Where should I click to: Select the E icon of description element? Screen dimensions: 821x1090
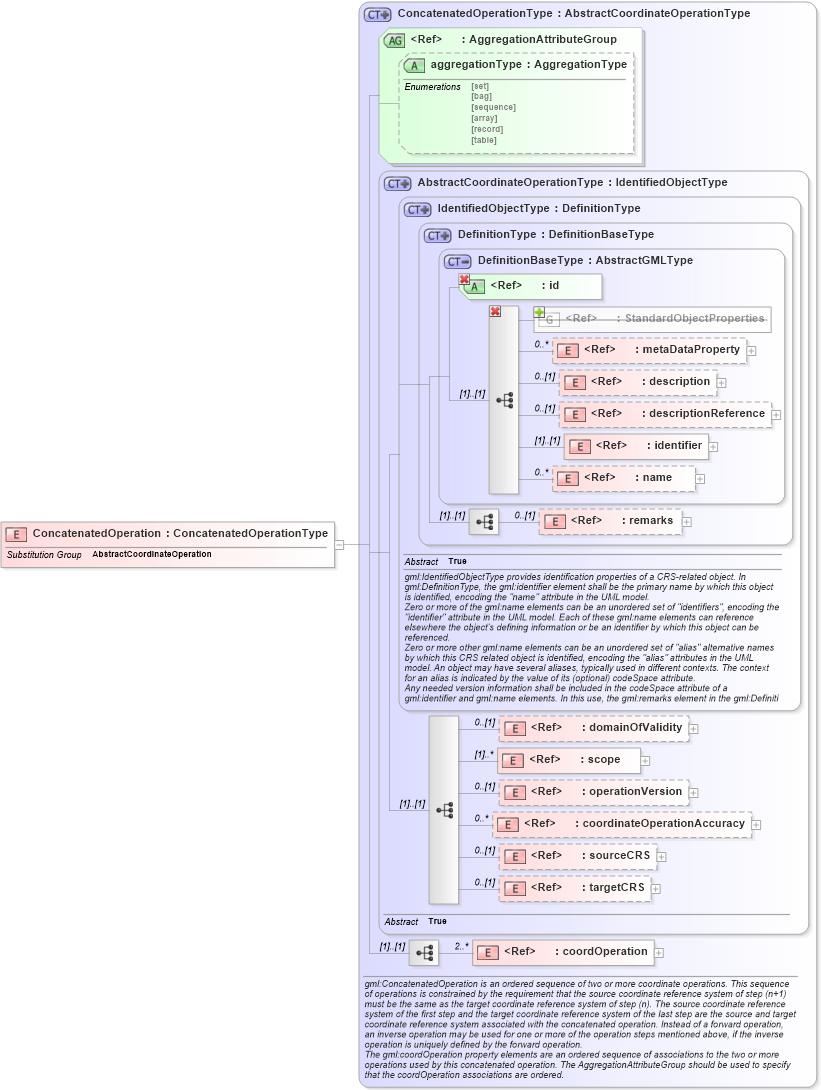click(x=575, y=383)
